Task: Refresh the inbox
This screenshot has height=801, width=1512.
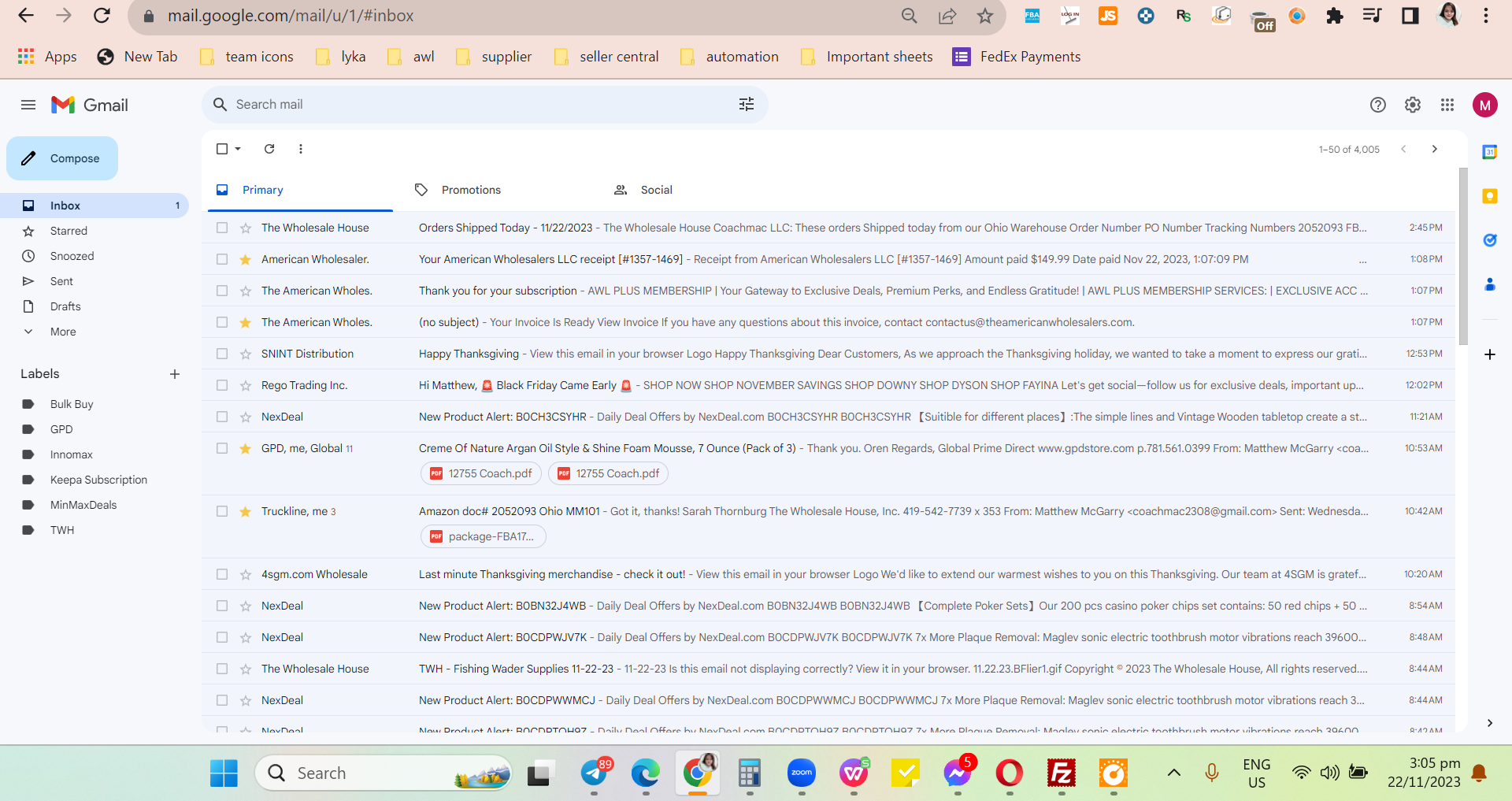Action: [x=269, y=149]
